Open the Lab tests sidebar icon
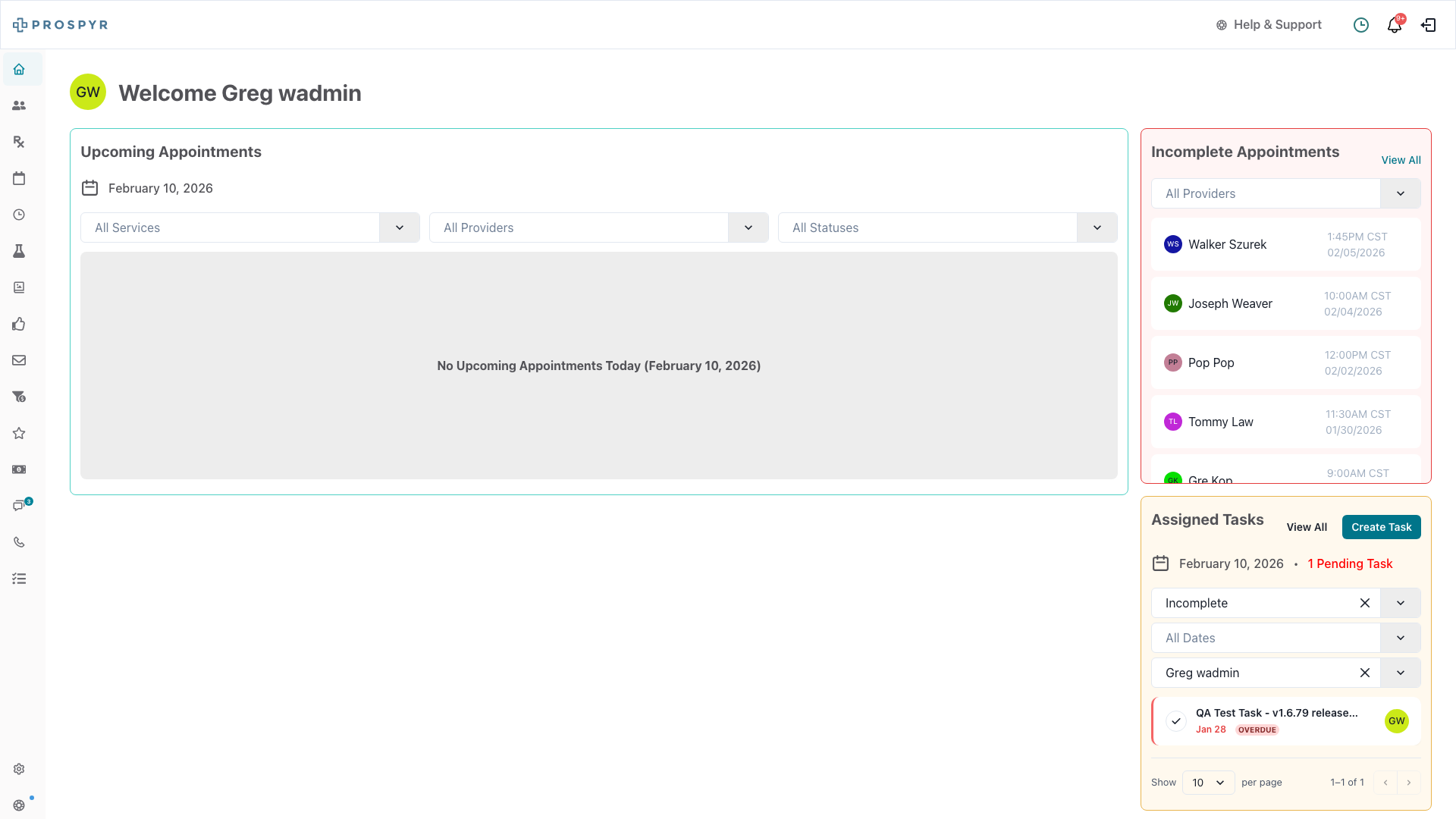This screenshot has height=819, width=1456. pyautogui.click(x=18, y=251)
